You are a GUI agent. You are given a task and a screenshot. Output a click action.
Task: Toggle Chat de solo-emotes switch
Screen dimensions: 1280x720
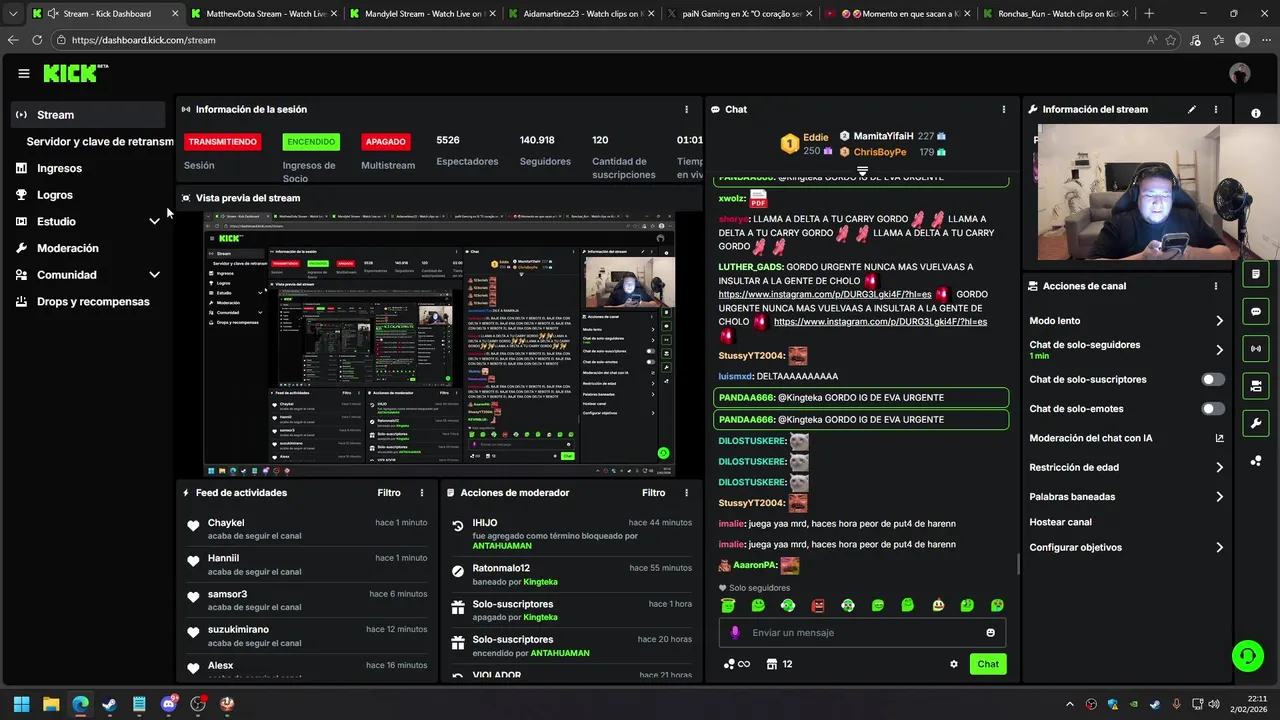click(x=1213, y=409)
